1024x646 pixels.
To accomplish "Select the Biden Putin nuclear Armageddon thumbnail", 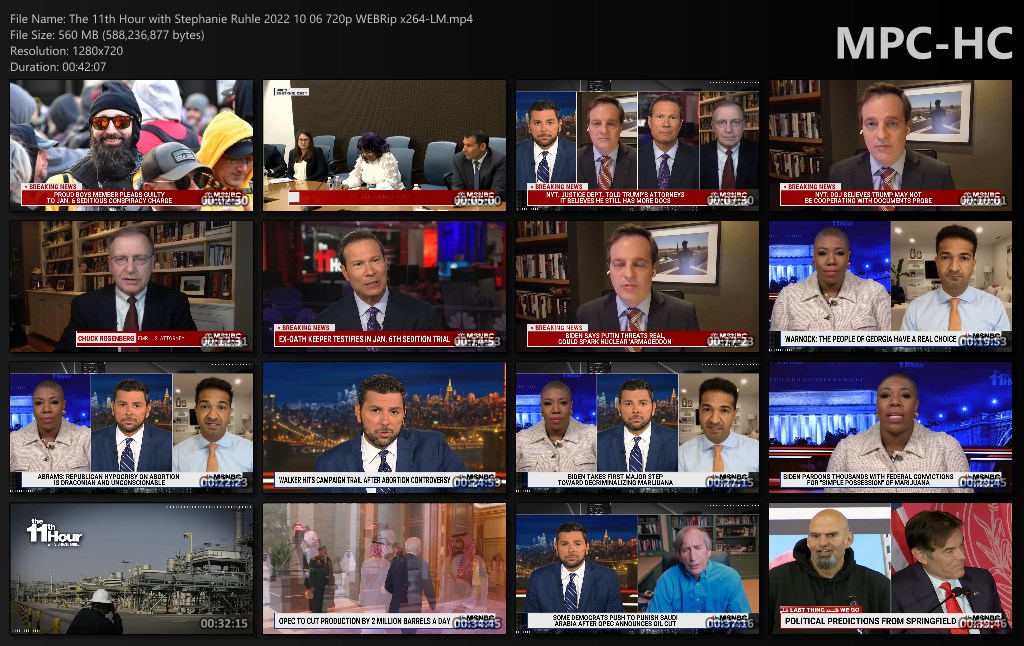I will pyautogui.click(x=637, y=287).
